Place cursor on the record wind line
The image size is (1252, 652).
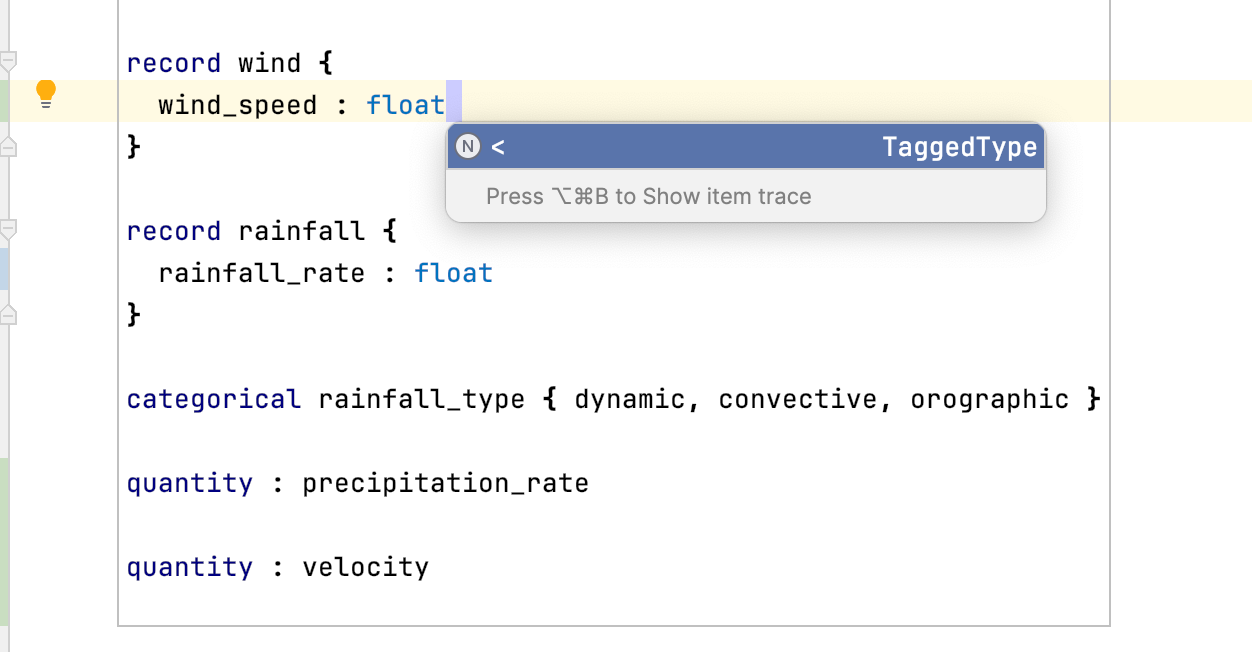tap(230, 62)
